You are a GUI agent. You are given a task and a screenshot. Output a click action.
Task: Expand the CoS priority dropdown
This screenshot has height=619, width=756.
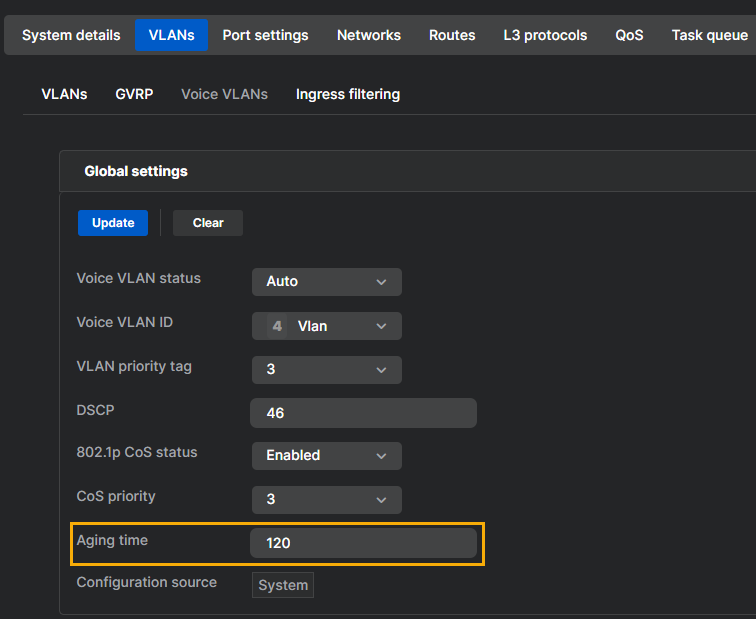(x=326, y=500)
